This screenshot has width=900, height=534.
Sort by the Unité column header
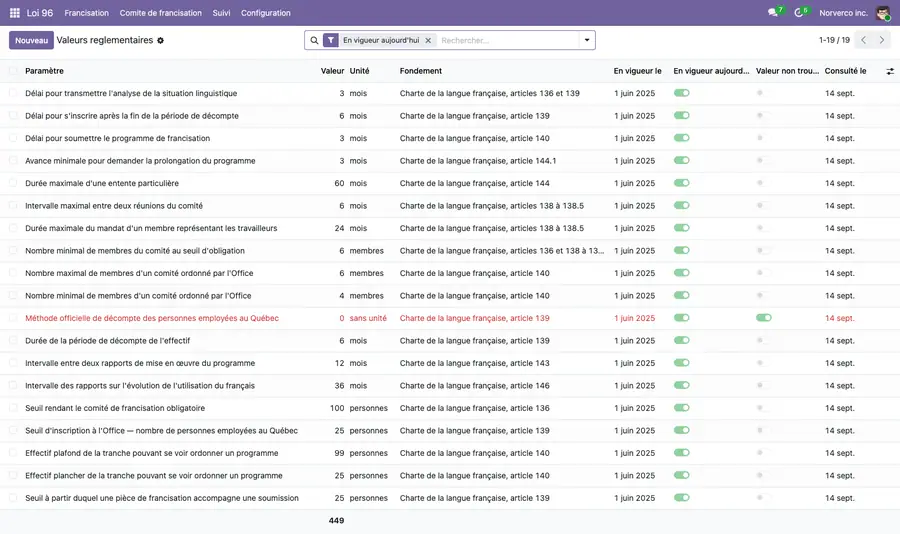(x=359, y=71)
